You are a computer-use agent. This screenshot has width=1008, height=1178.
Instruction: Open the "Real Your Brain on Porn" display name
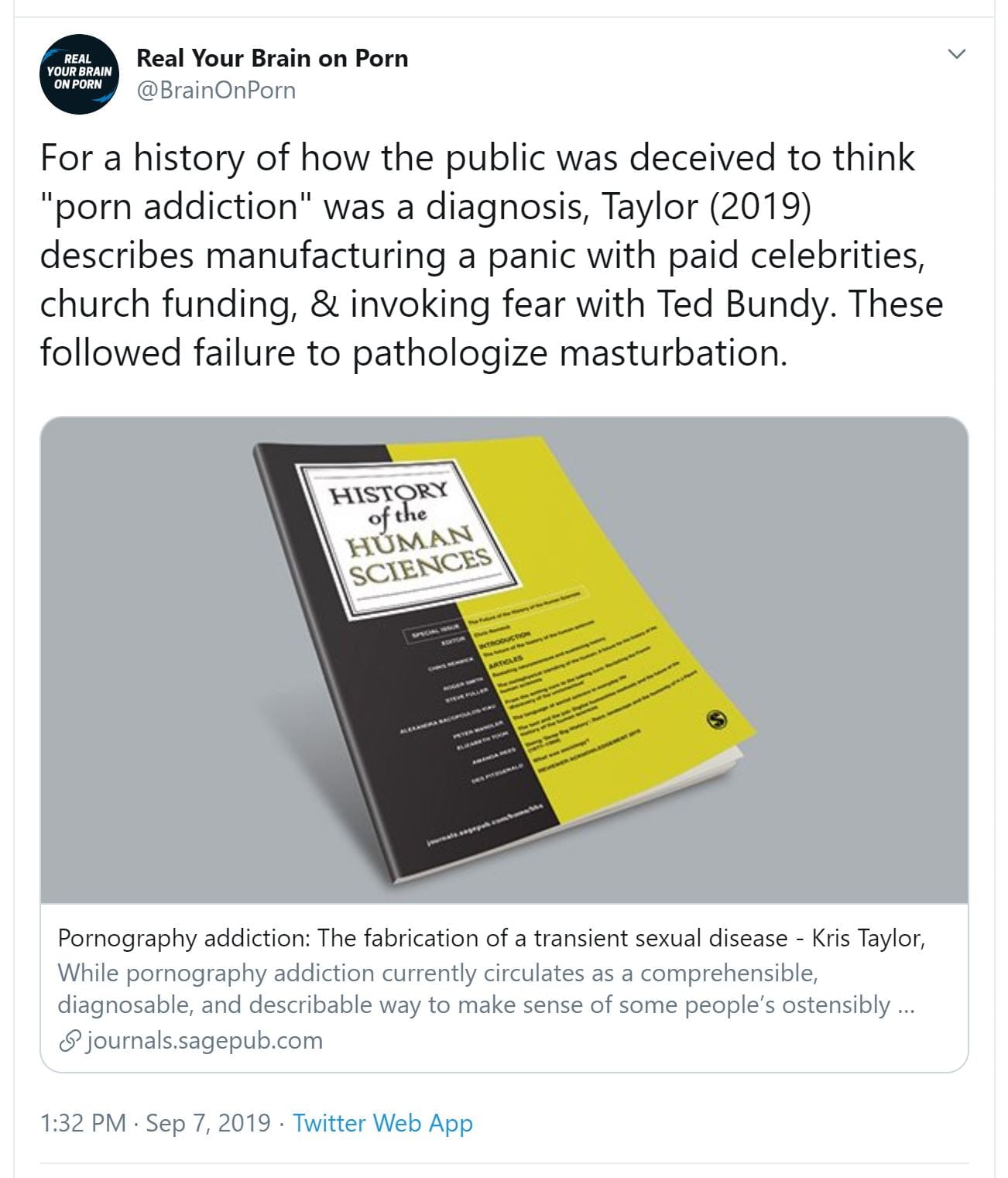(272, 58)
